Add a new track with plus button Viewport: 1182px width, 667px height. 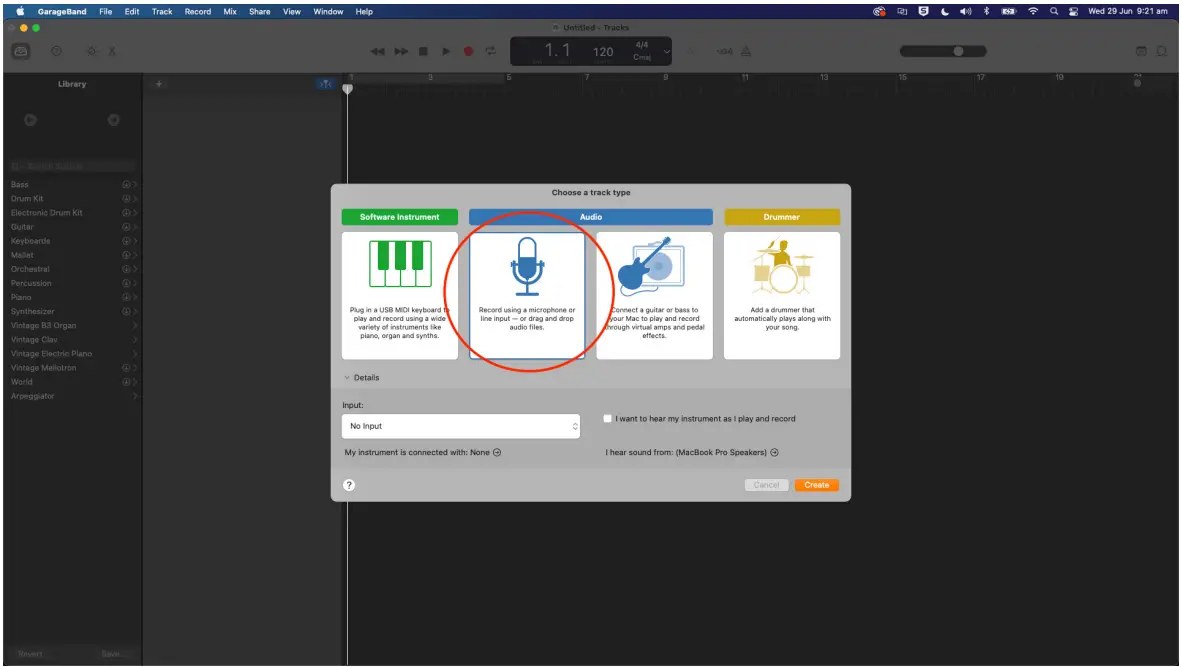[x=159, y=84]
